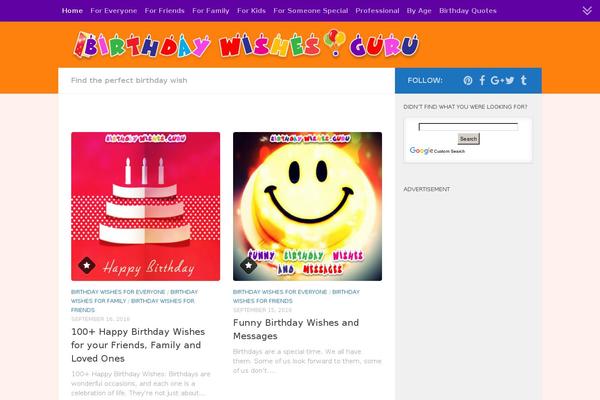The image size is (600, 400).
Task: Go to the Home menu item
Action: [72, 11]
